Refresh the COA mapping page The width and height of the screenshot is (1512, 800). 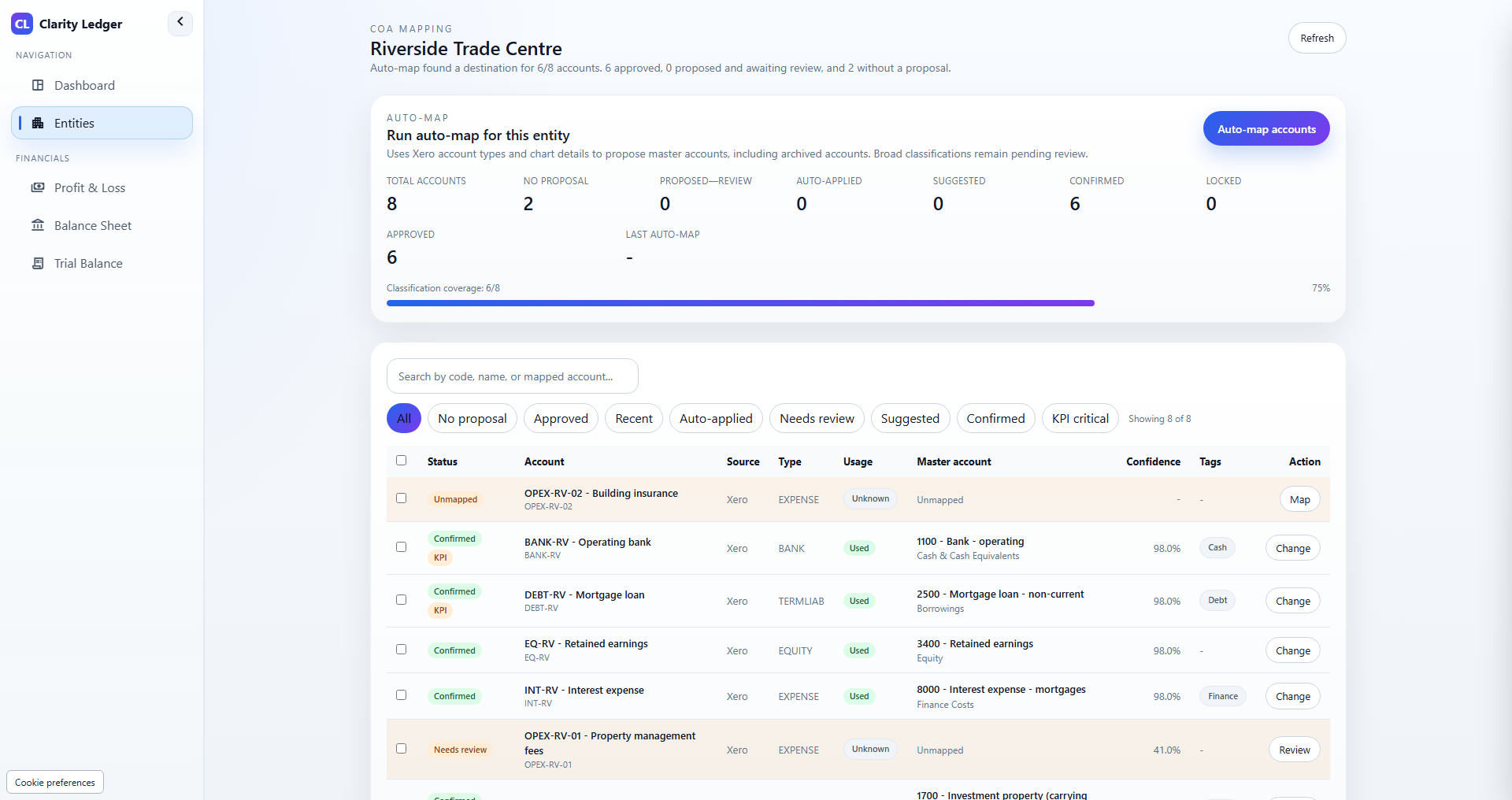click(1317, 38)
